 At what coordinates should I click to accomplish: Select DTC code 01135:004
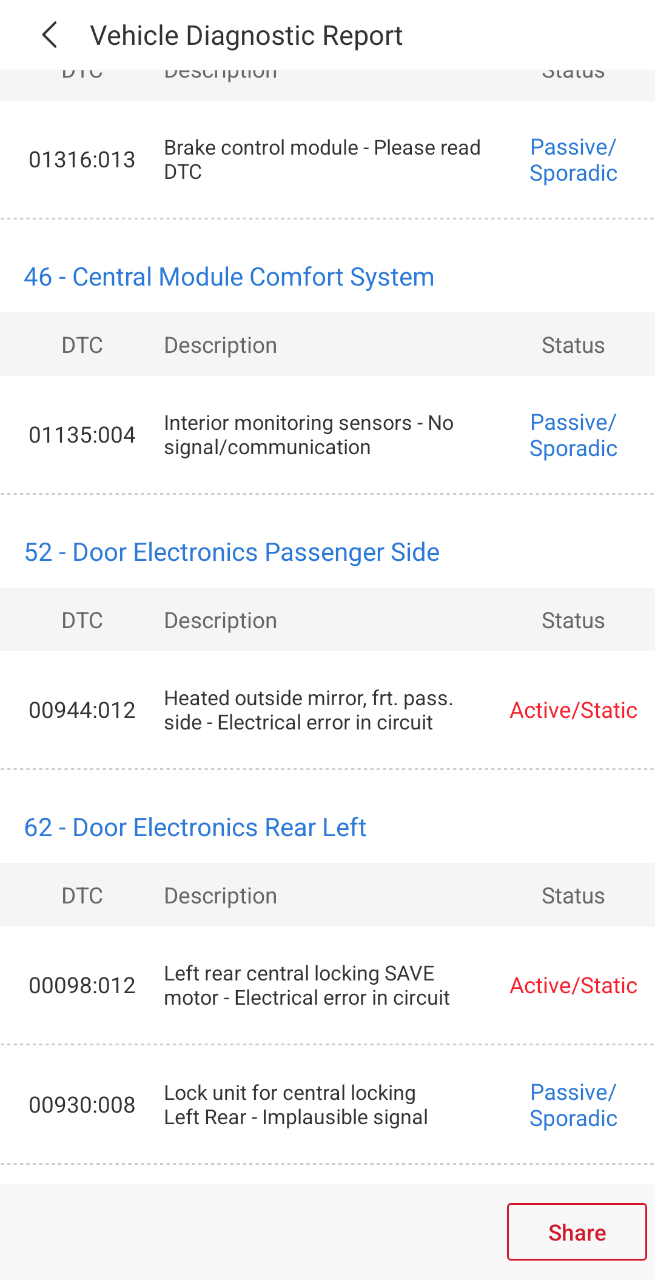[x=82, y=435]
